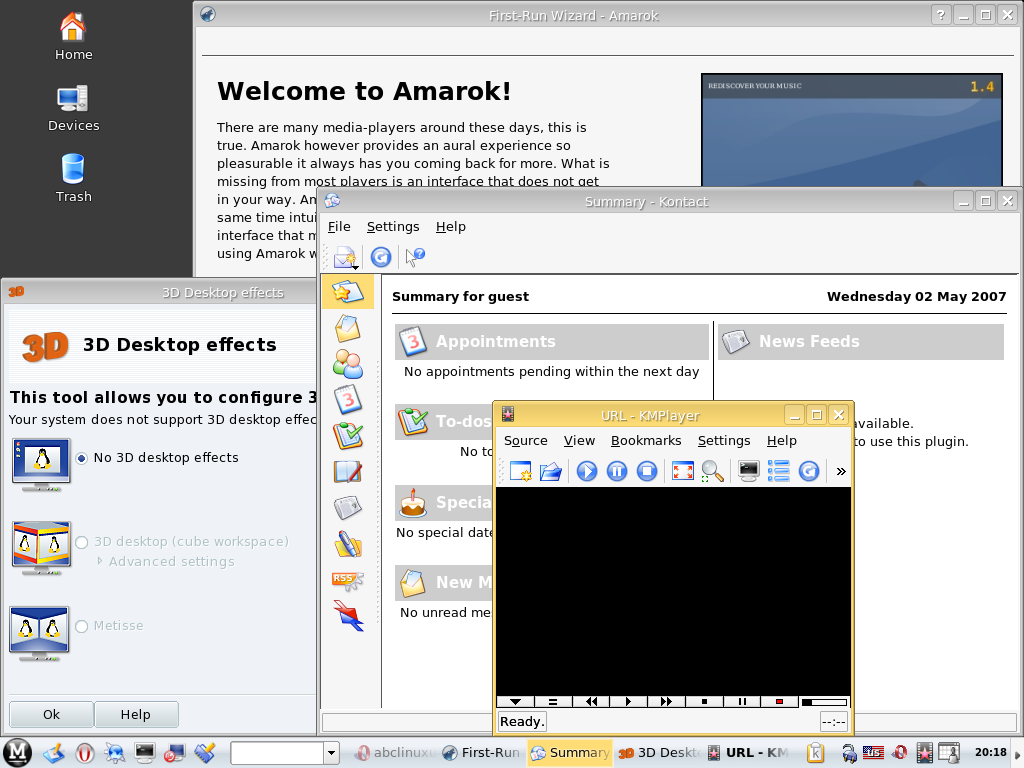This screenshot has height=768, width=1024.
Task: Open KMPlayer Settings menu
Action: point(724,441)
